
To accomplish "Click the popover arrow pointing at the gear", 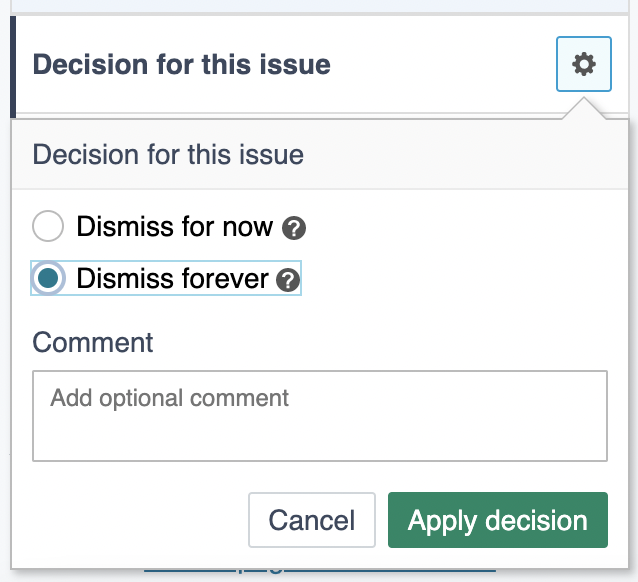I will 583,108.
